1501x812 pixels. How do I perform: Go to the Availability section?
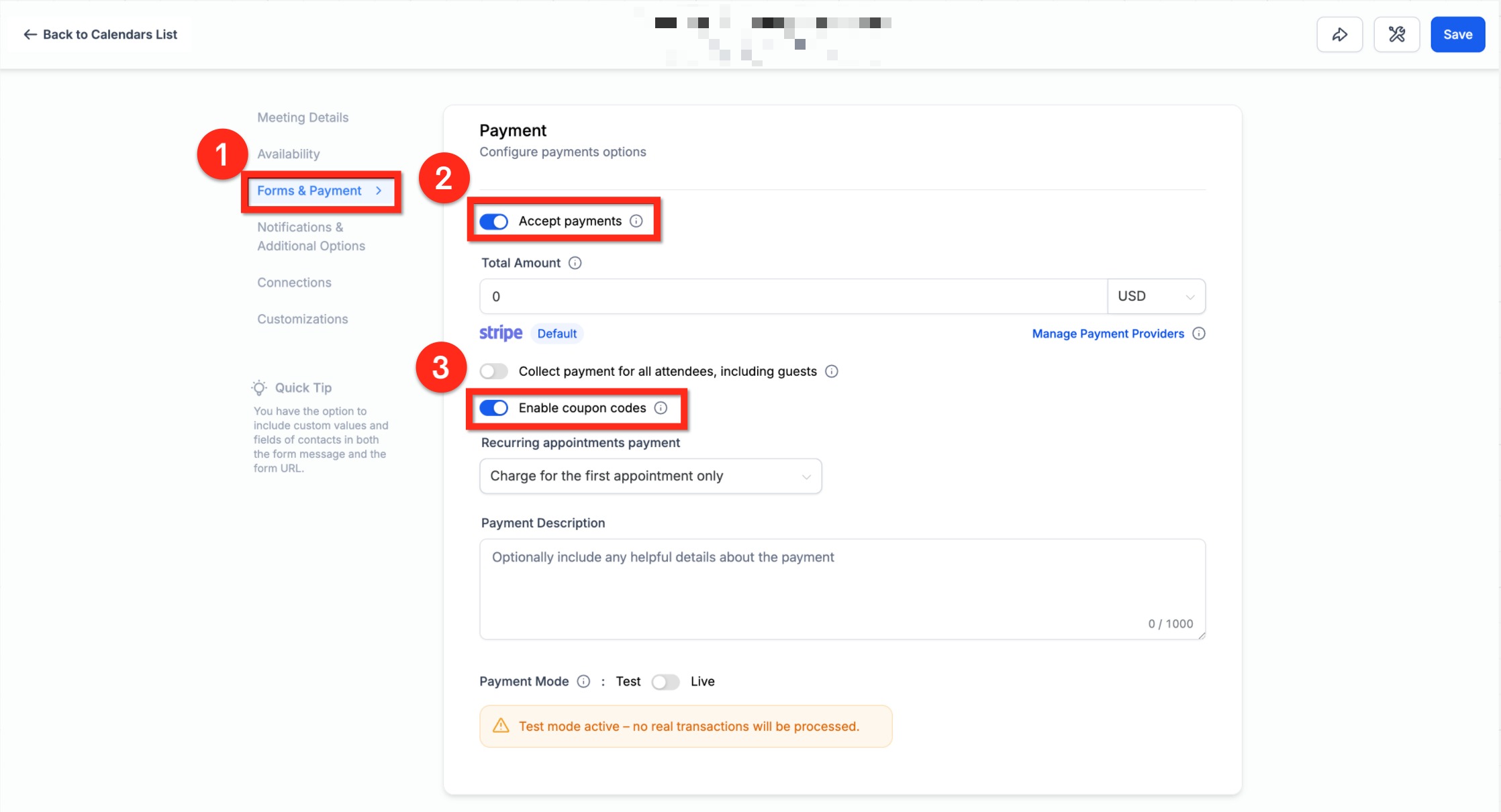289,154
